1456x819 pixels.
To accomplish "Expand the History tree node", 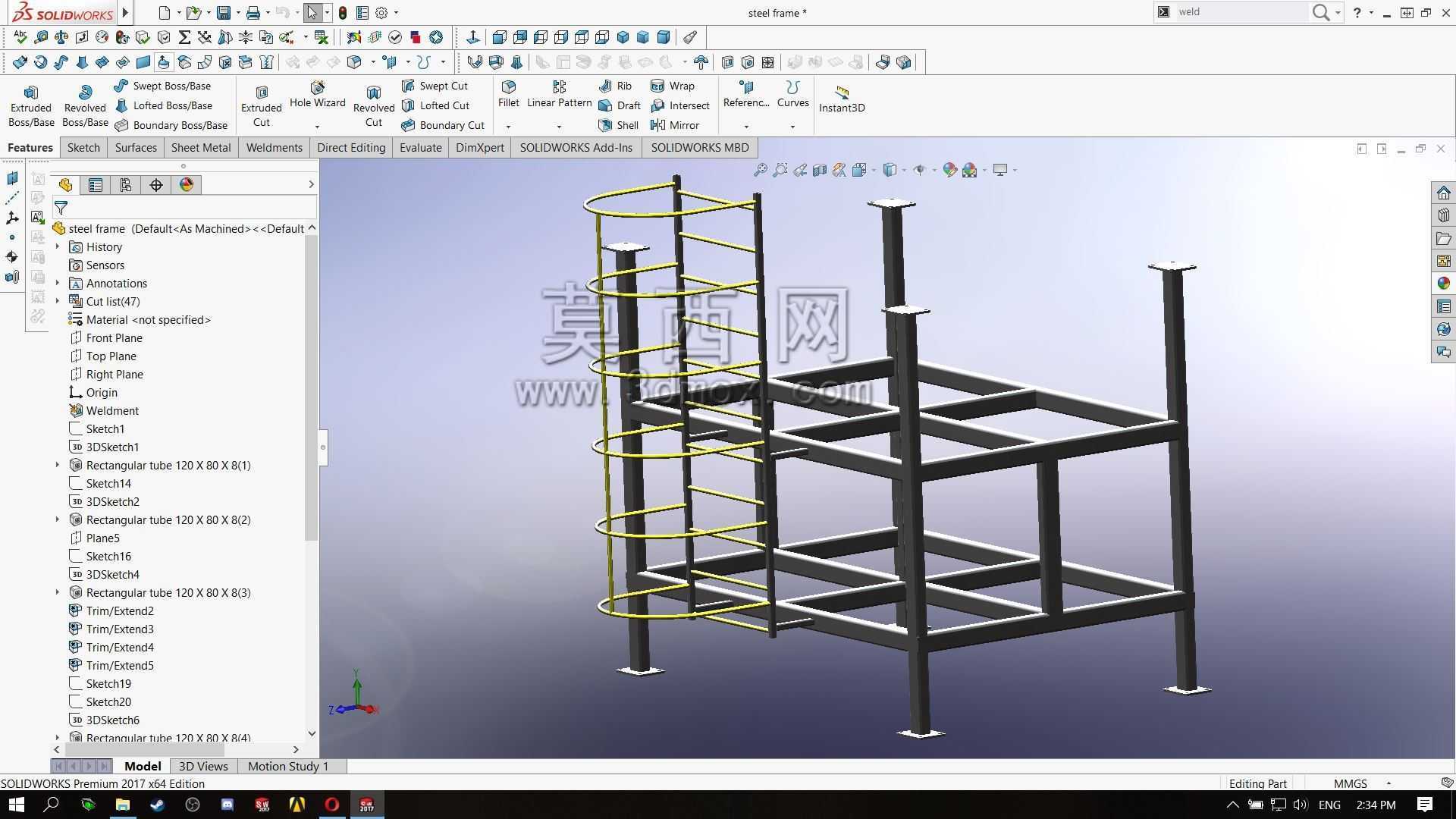I will pos(58,246).
